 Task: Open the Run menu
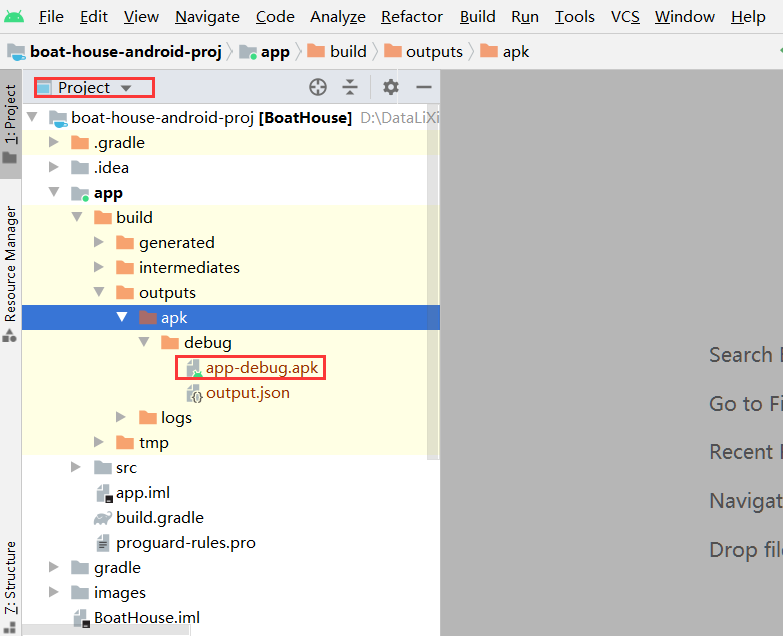coord(525,17)
